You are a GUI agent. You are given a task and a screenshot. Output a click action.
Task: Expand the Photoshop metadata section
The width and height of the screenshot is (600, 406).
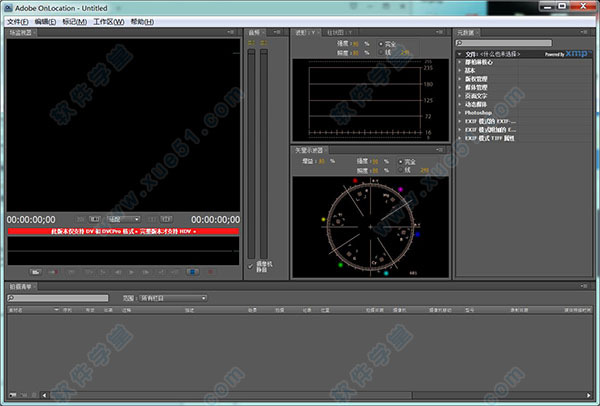(460, 113)
